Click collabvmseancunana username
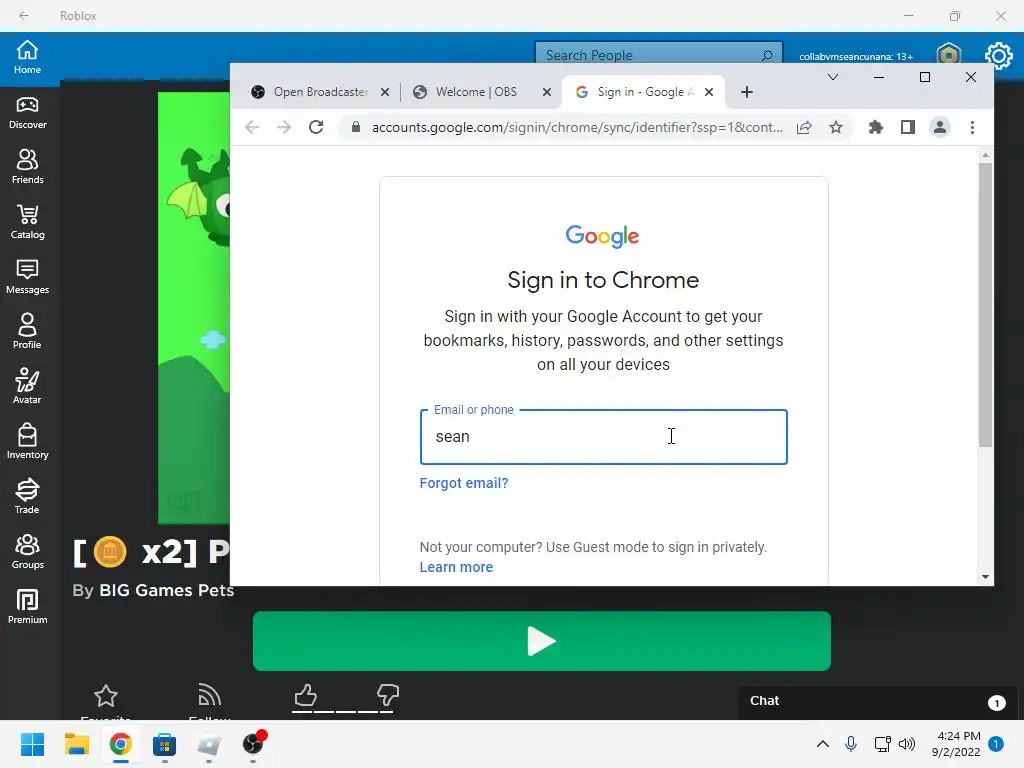1024x768 pixels. (856, 56)
